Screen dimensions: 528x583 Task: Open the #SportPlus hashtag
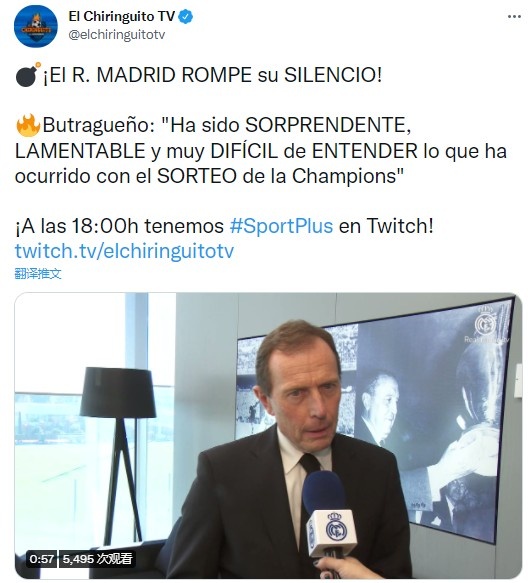281,226
